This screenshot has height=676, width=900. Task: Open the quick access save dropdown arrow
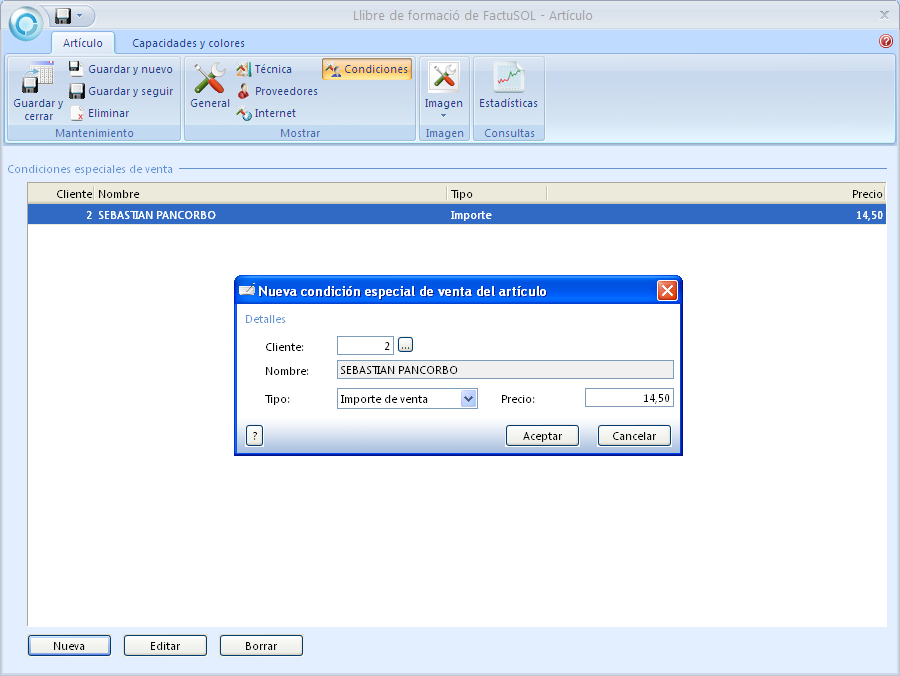(79, 16)
